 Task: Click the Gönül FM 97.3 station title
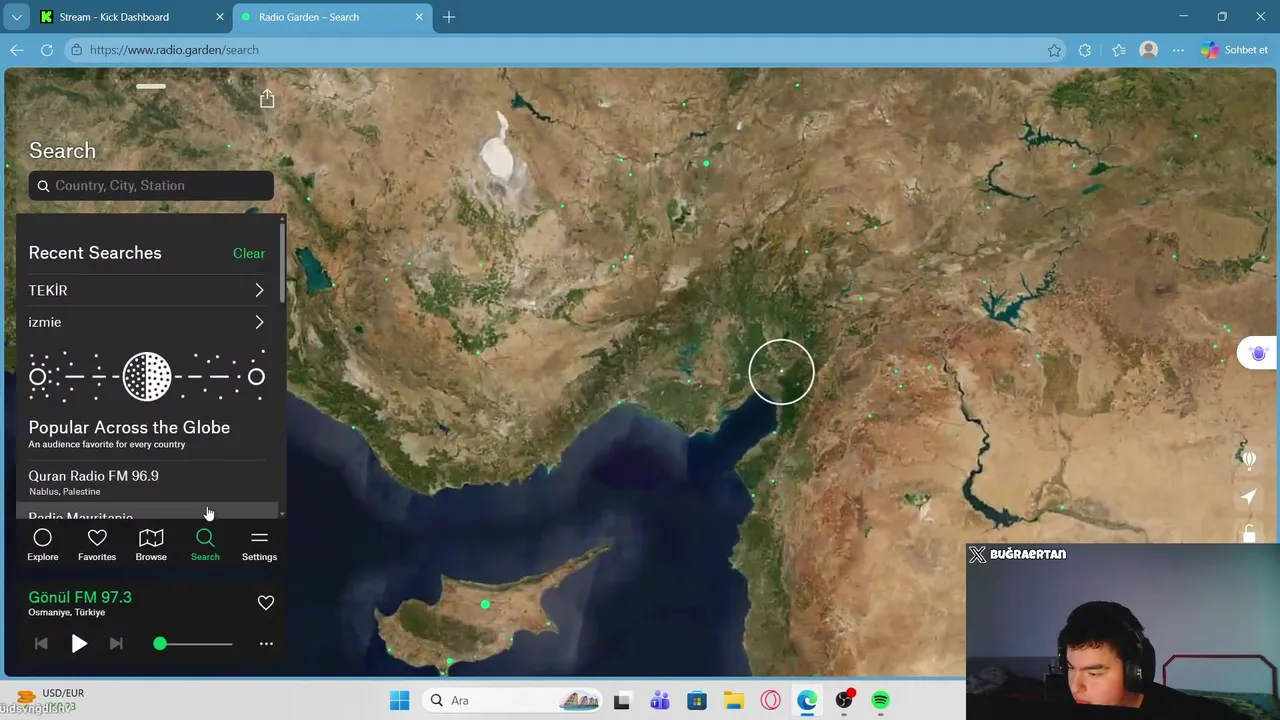coord(80,597)
